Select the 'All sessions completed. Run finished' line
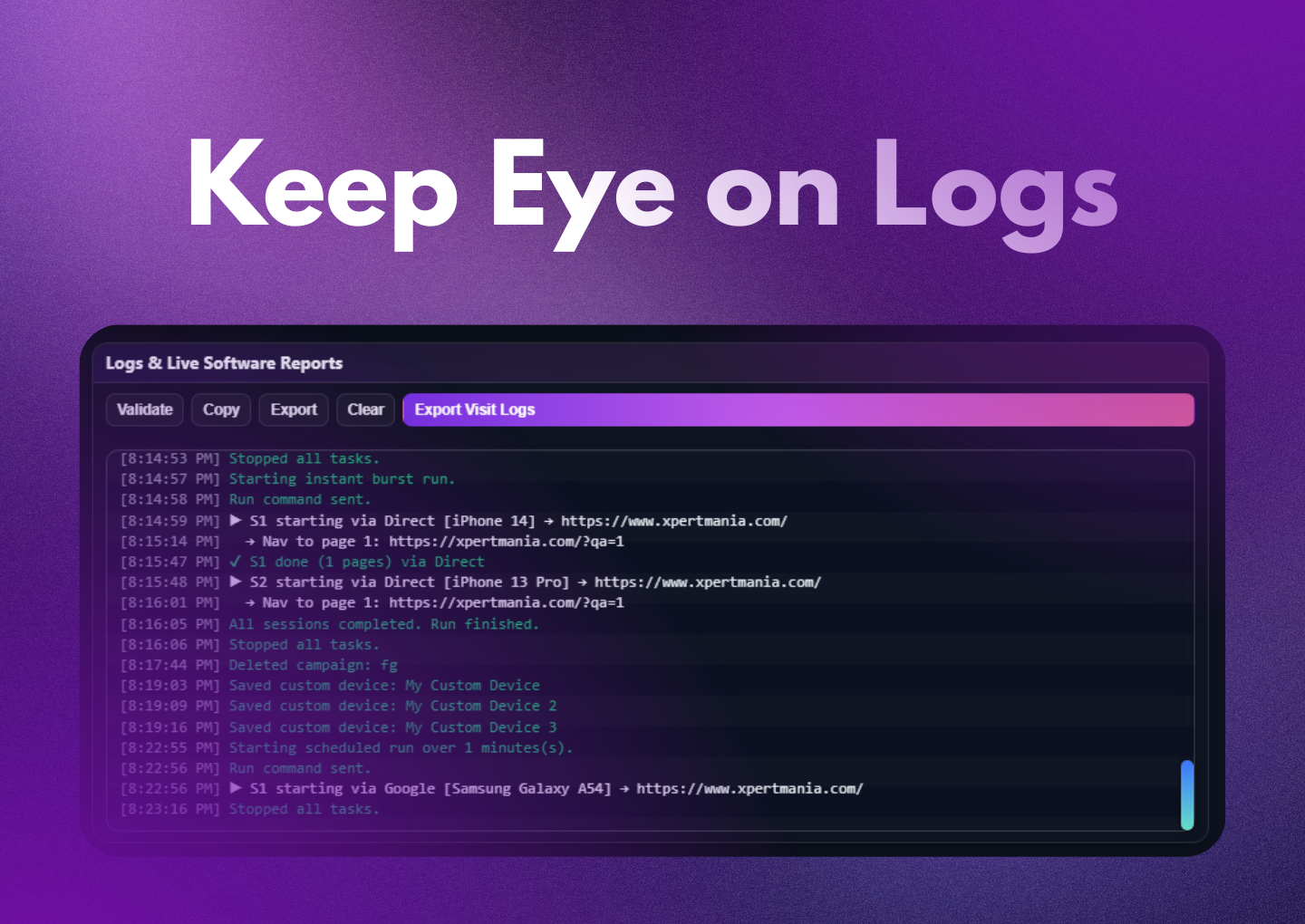The width and height of the screenshot is (1305, 924). pyautogui.click(x=384, y=624)
